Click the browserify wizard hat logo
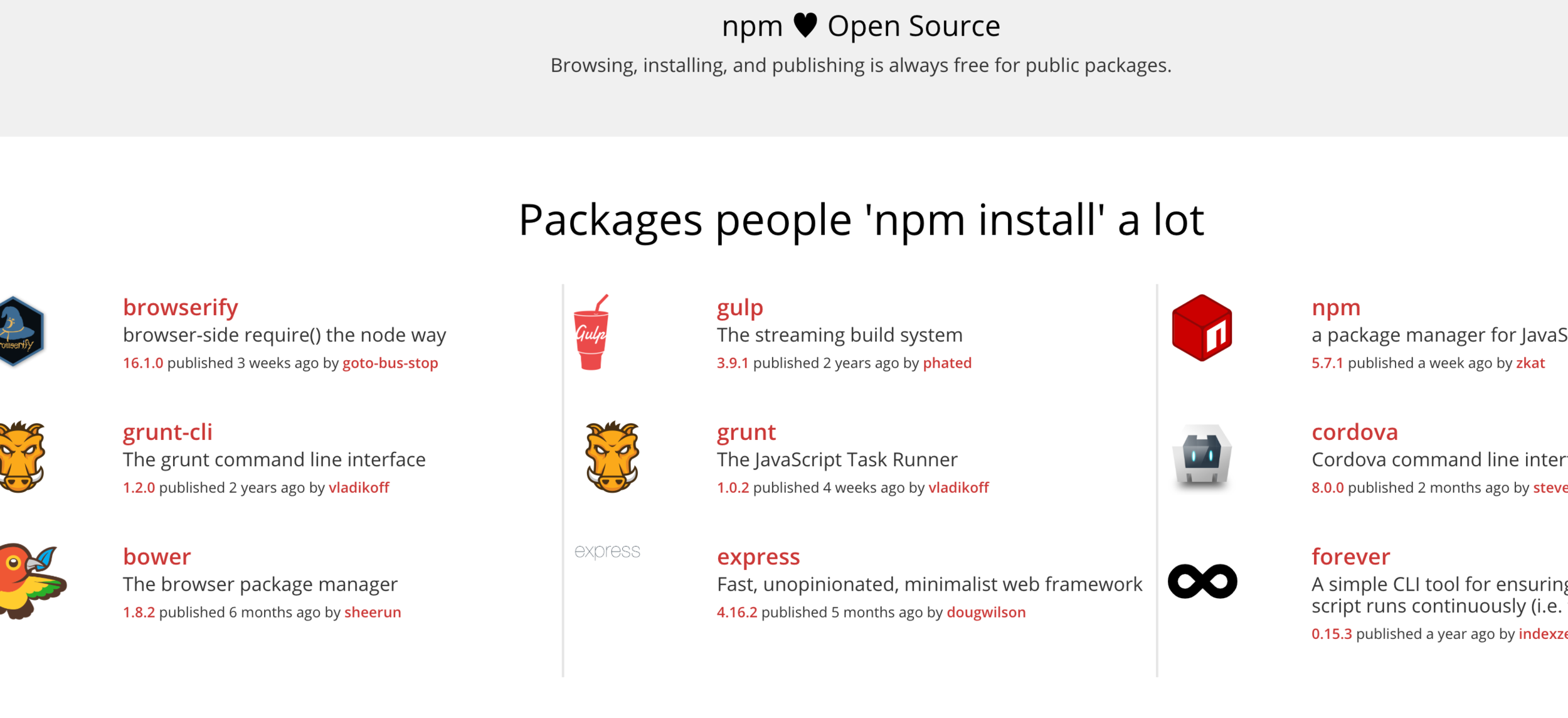The height and width of the screenshot is (718, 1568). (x=21, y=331)
